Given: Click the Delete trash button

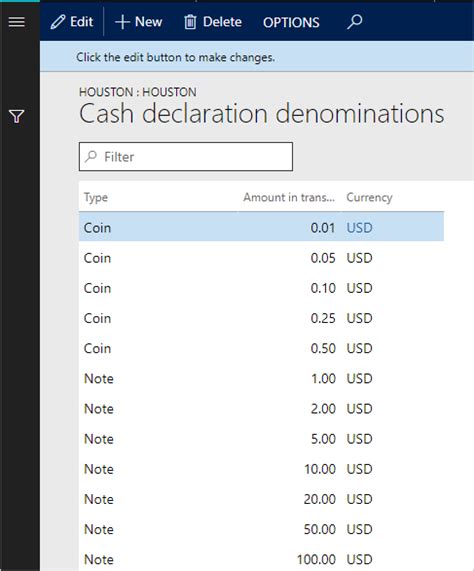Looking at the screenshot, I should (213, 22).
